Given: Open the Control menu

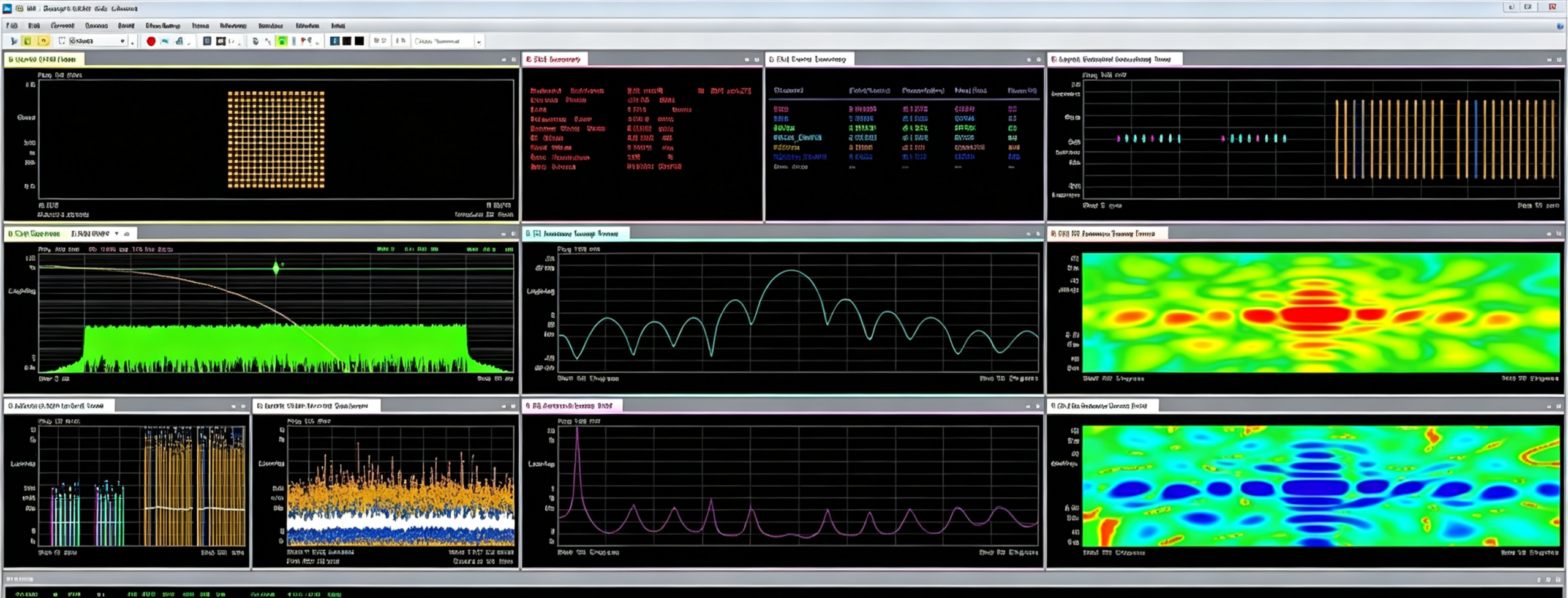Looking at the screenshot, I should coord(62,26).
